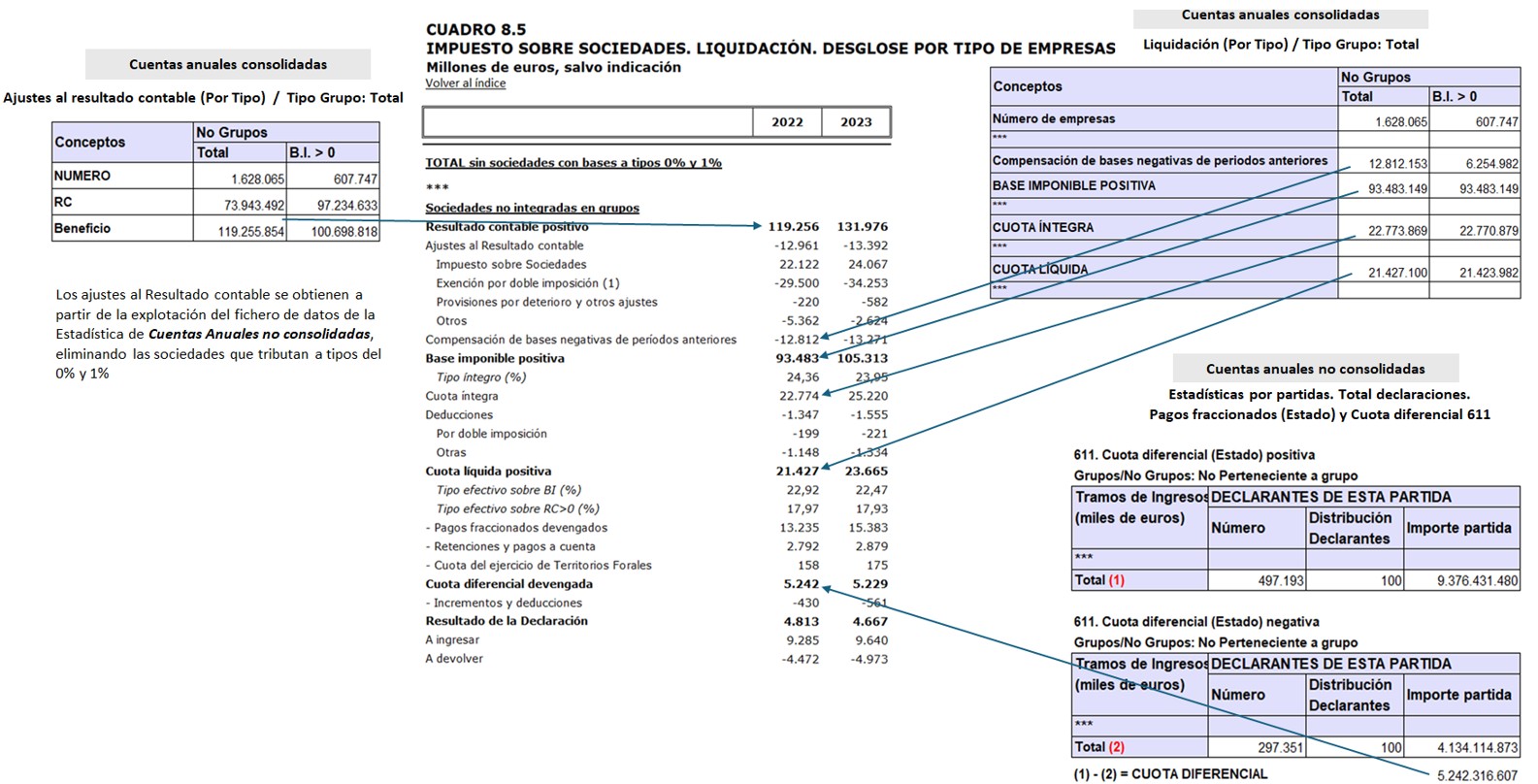Click the 'NUMERO' row label cell
The image size is (1538, 784).
click(x=82, y=176)
